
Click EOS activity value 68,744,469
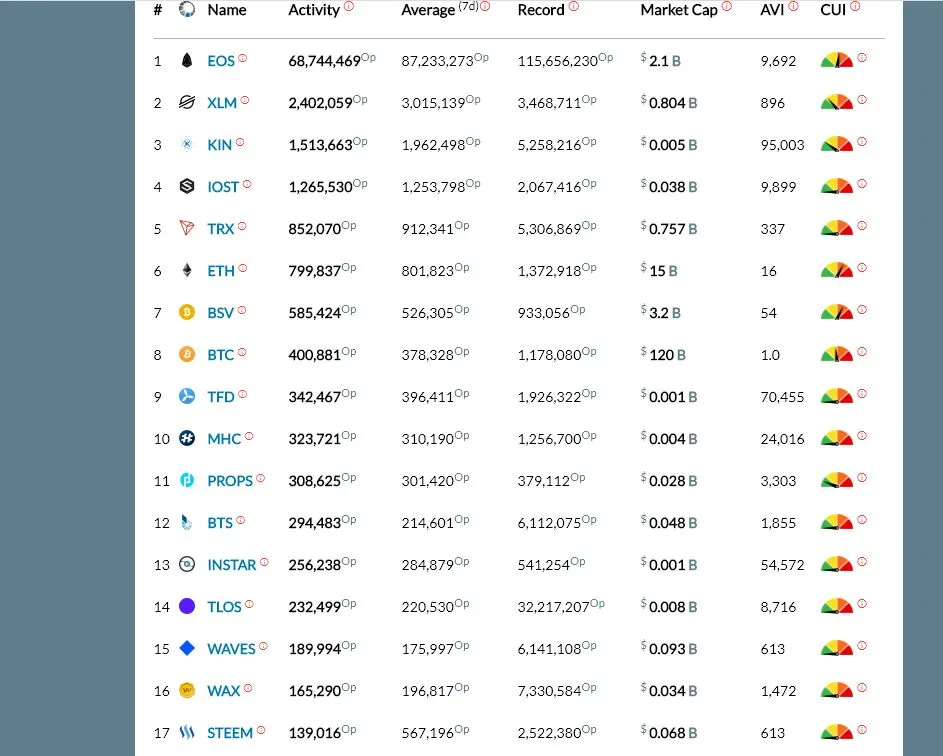[324, 61]
